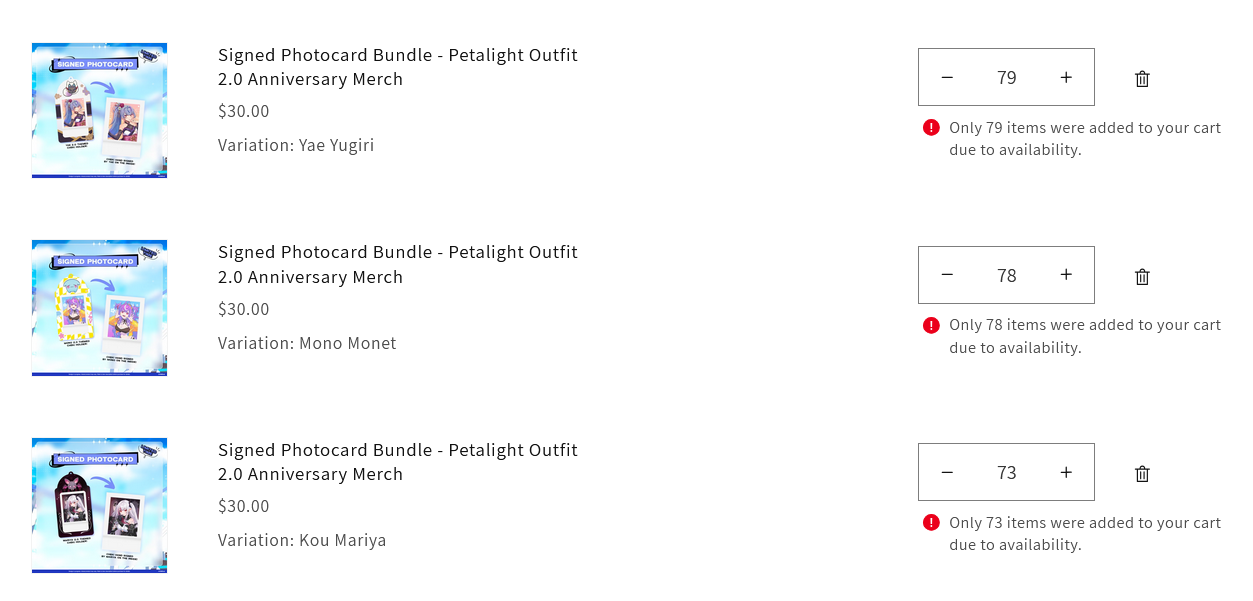
Task: Trash the Kou Mariya photocard bundle
Action: pyautogui.click(x=1142, y=474)
